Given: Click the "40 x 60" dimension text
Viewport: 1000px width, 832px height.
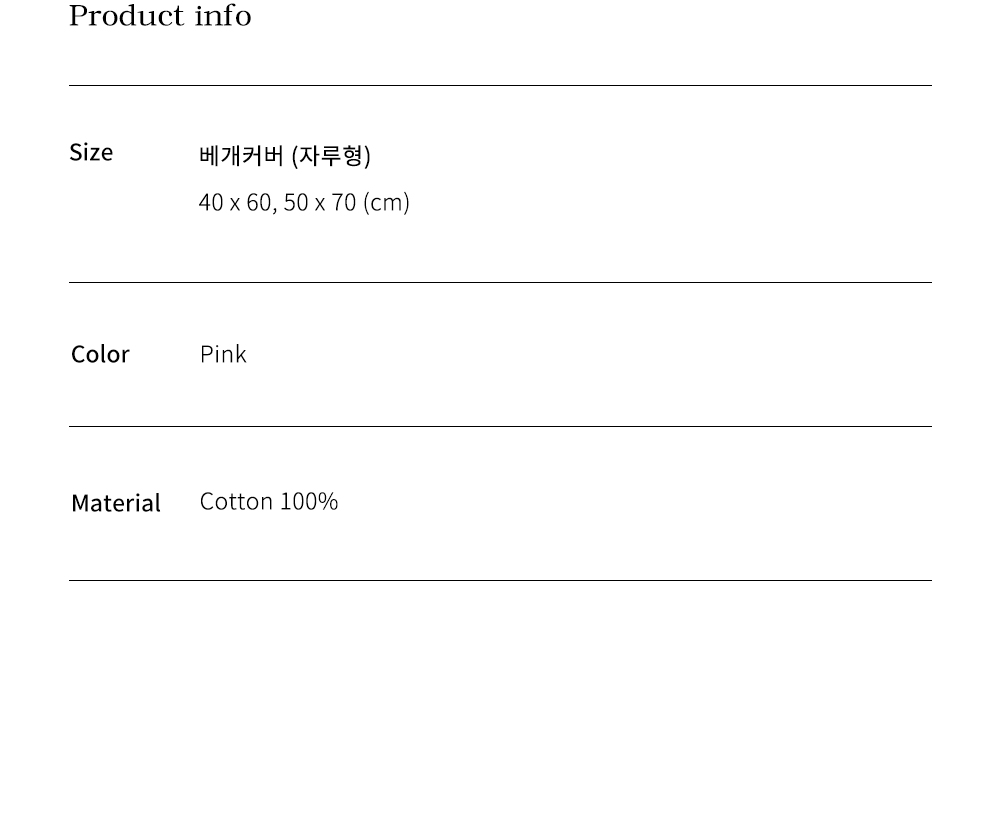Looking at the screenshot, I should 235,203.
